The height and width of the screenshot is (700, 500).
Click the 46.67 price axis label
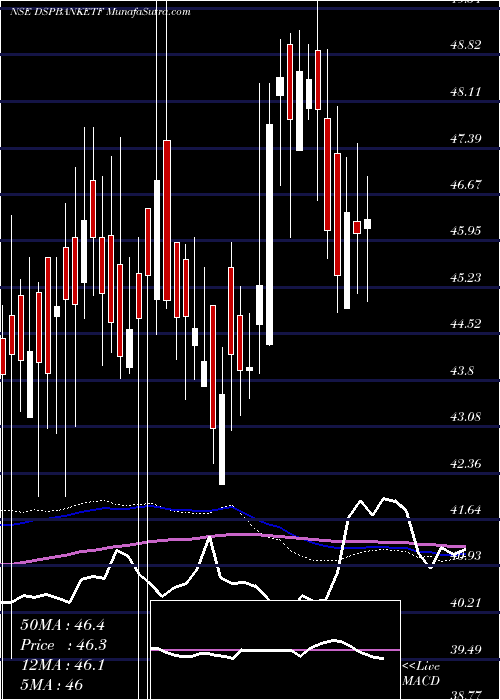[x=466, y=184]
